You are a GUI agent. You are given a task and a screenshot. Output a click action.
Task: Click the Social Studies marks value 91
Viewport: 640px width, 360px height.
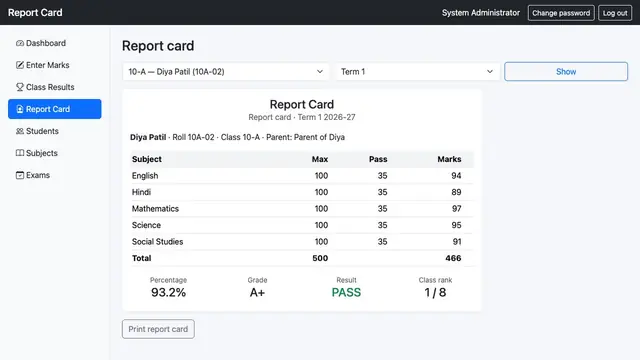click(457, 242)
